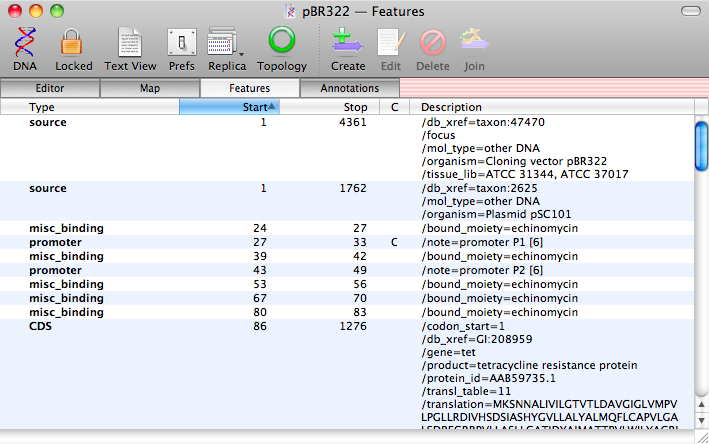Click the vertical scrollbar thumb
Screen dimensions: 709x444
coord(701,146)
